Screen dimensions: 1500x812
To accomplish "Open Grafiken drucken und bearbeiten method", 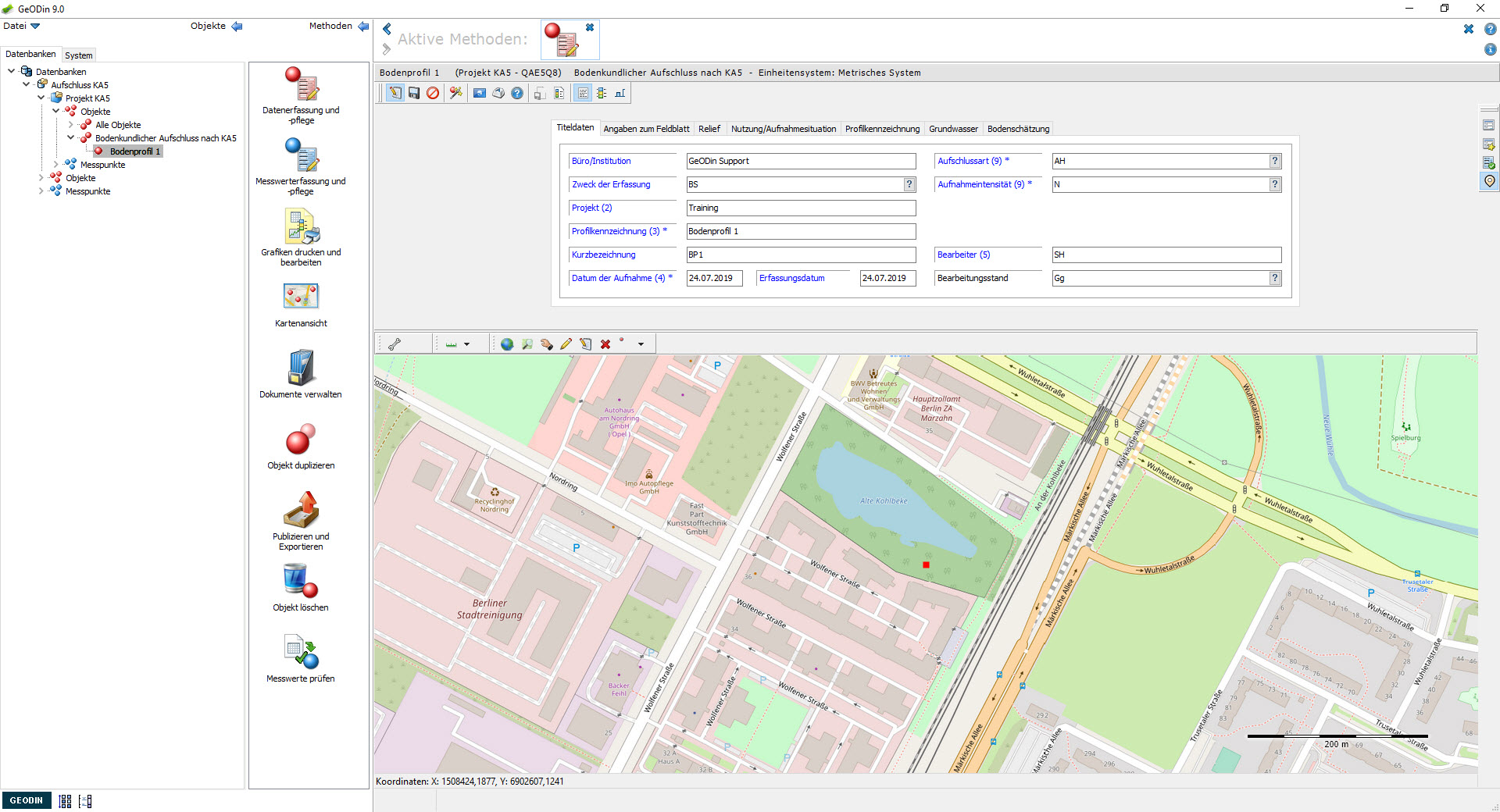I will [x=301, y=237].
